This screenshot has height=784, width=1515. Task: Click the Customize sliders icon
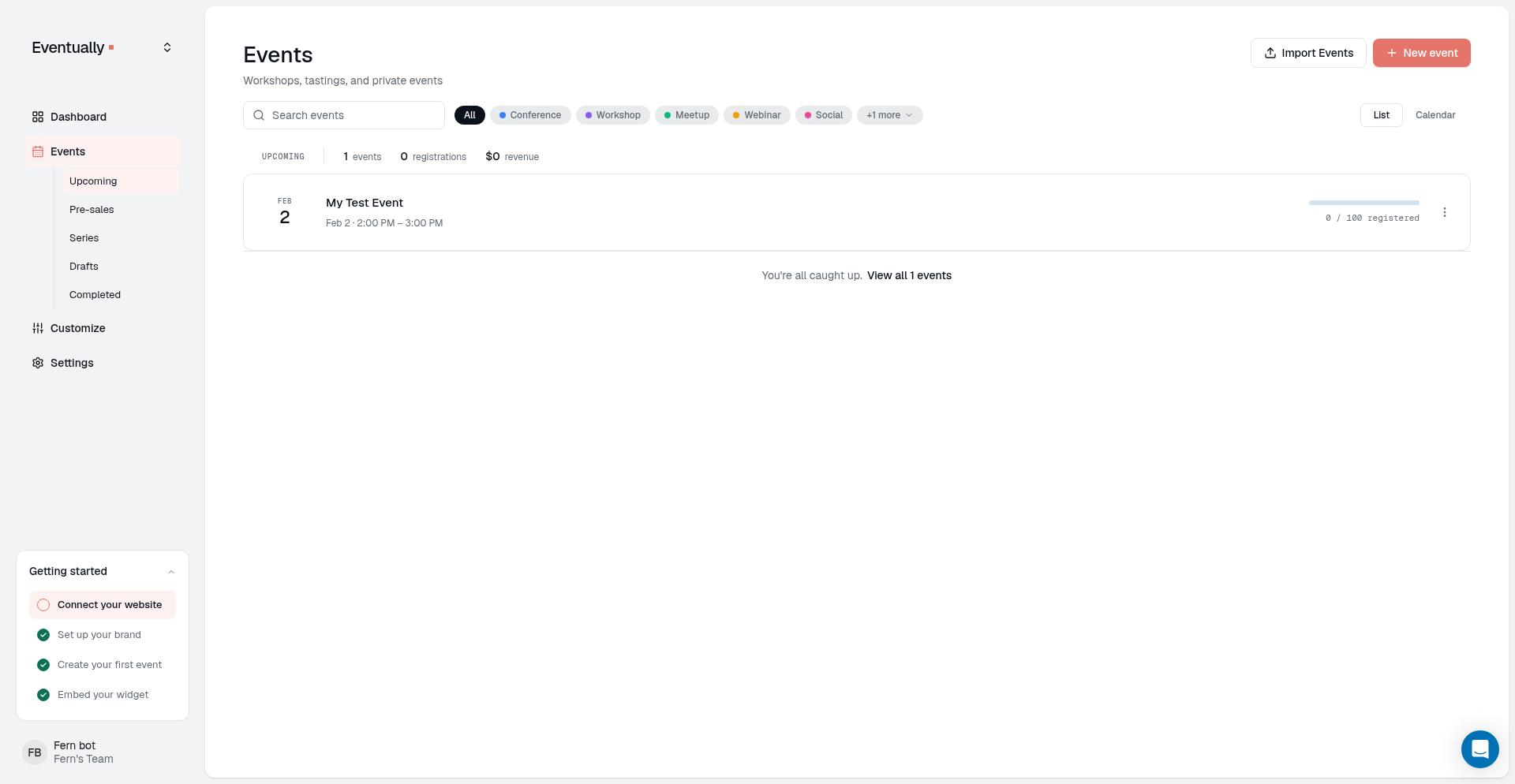(x=38, y=328)
